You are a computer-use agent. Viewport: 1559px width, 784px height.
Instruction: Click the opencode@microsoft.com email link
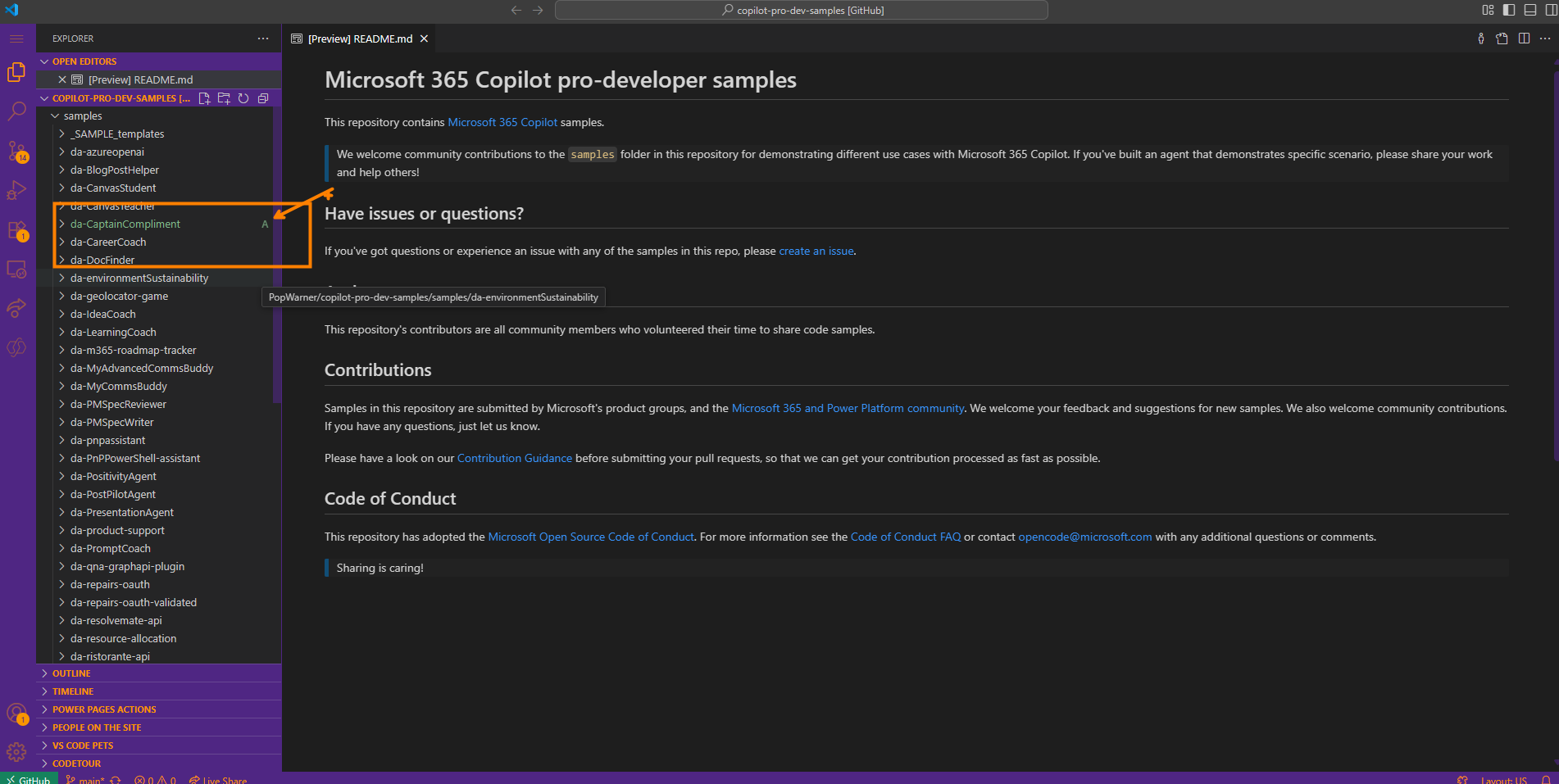tap(1085, 537)
